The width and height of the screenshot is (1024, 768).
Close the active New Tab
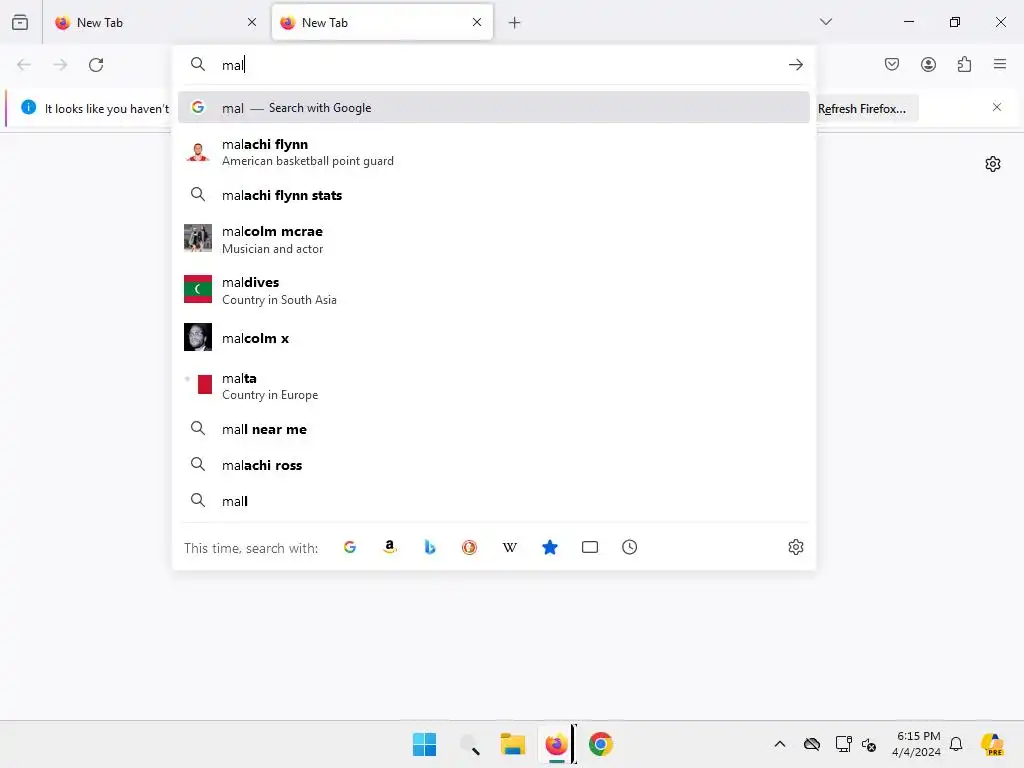477,22
